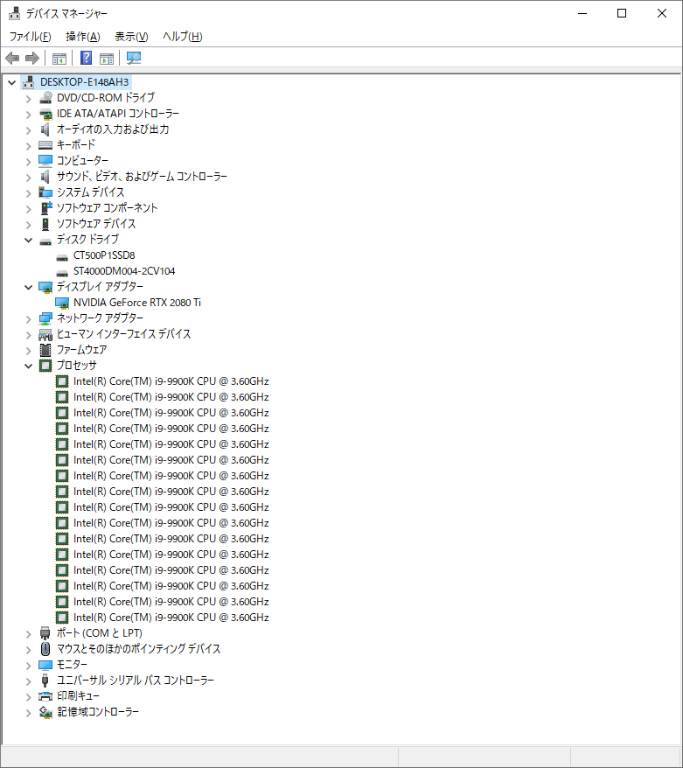Select the last Intel Core i9-9900K entry

click(x=171, y=617)
